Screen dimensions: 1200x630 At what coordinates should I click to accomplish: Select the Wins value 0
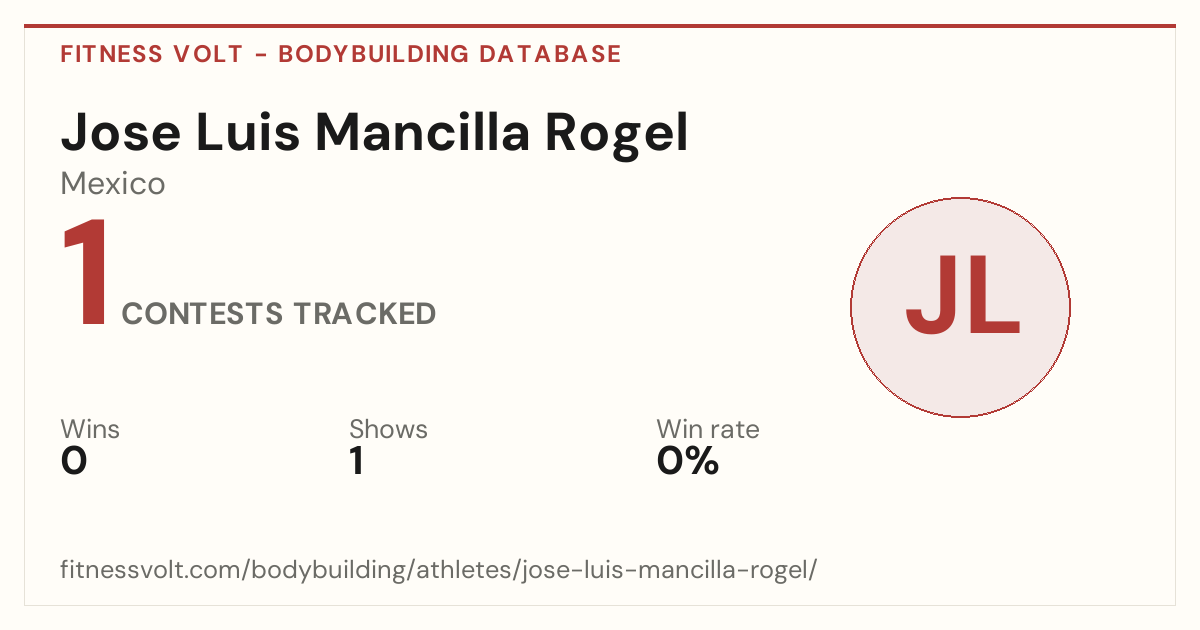[74, 461]
